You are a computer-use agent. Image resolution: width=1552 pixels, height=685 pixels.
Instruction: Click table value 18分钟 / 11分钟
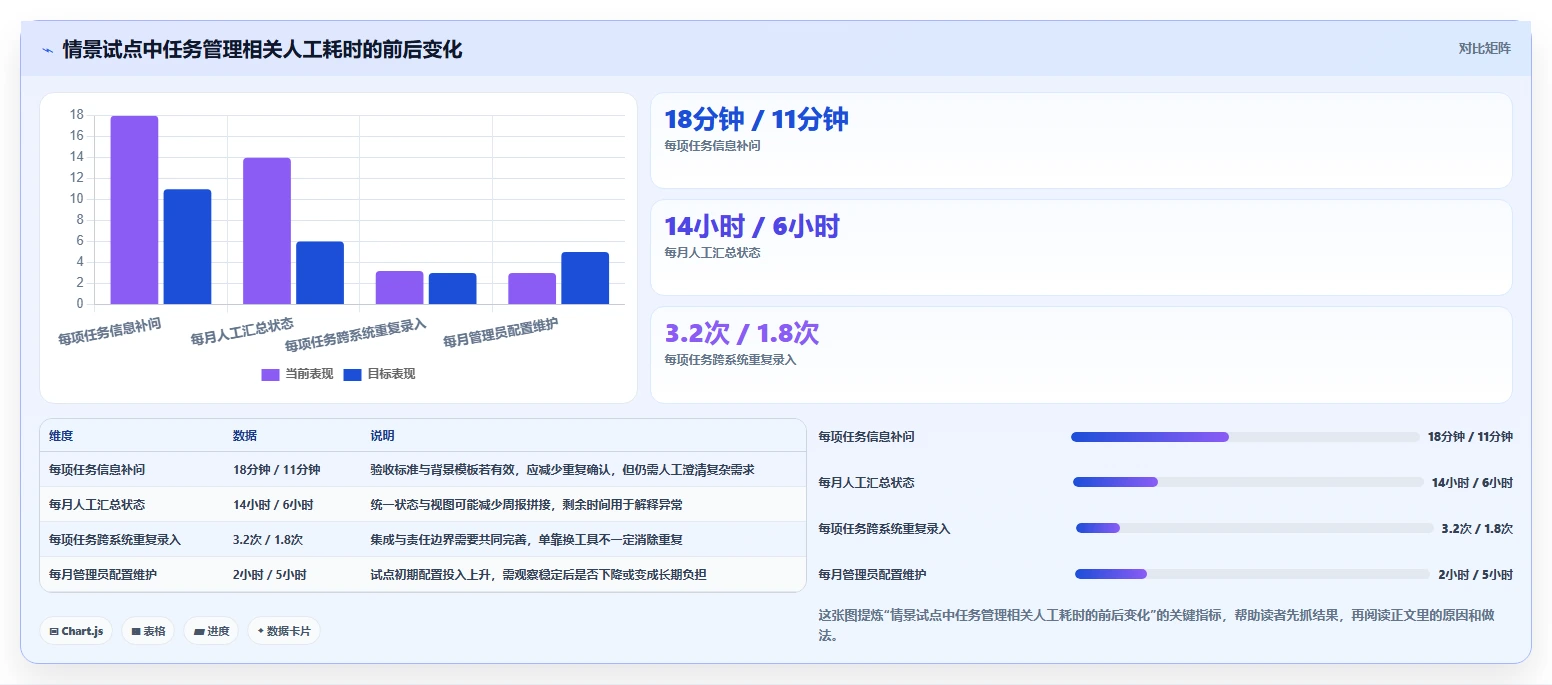pyautogui.click(x=277, y=470)
